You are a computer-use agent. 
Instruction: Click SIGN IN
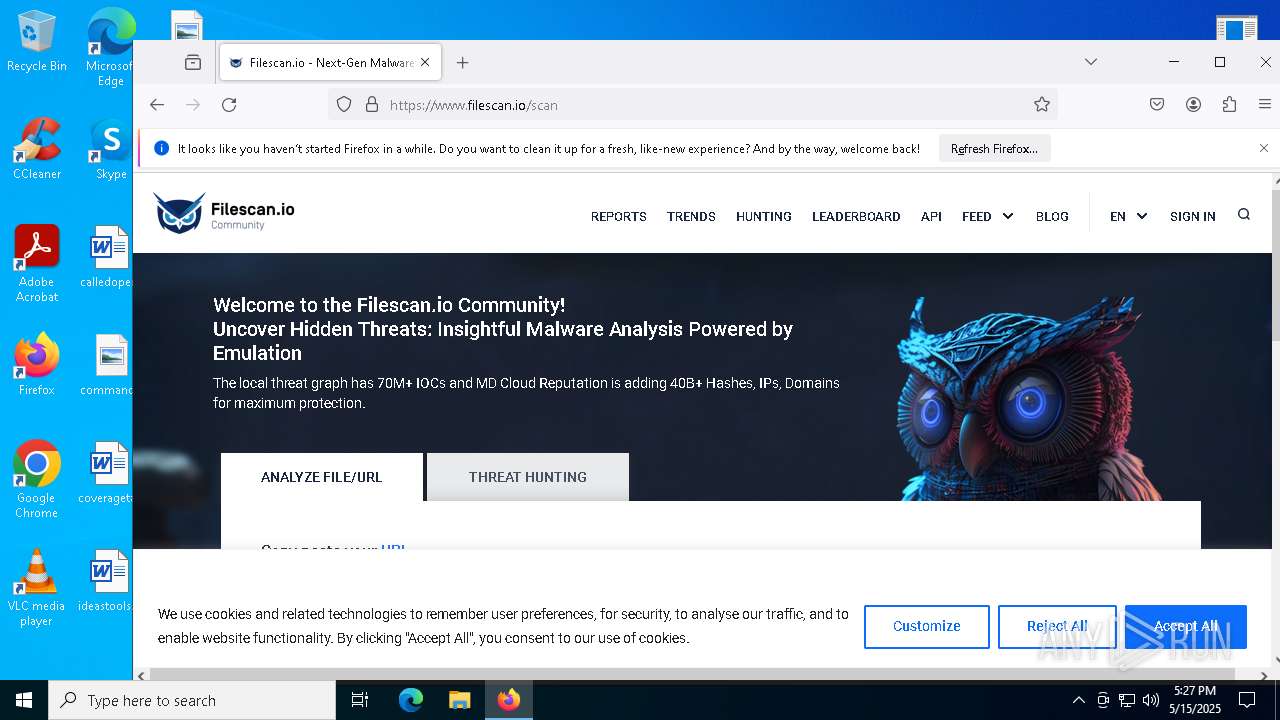click(1193, 216)
